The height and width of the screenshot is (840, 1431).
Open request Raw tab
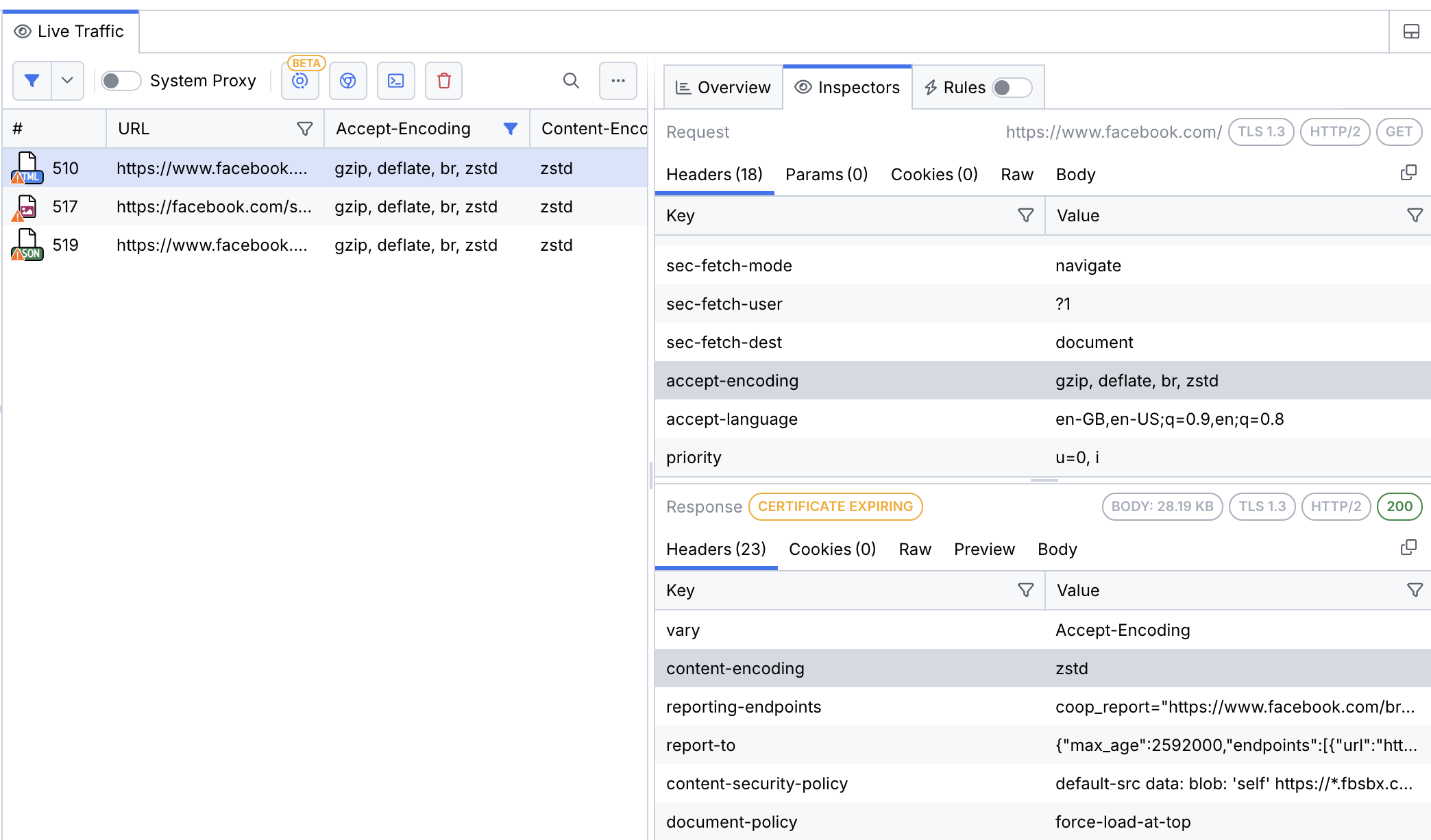[1017, 175]
